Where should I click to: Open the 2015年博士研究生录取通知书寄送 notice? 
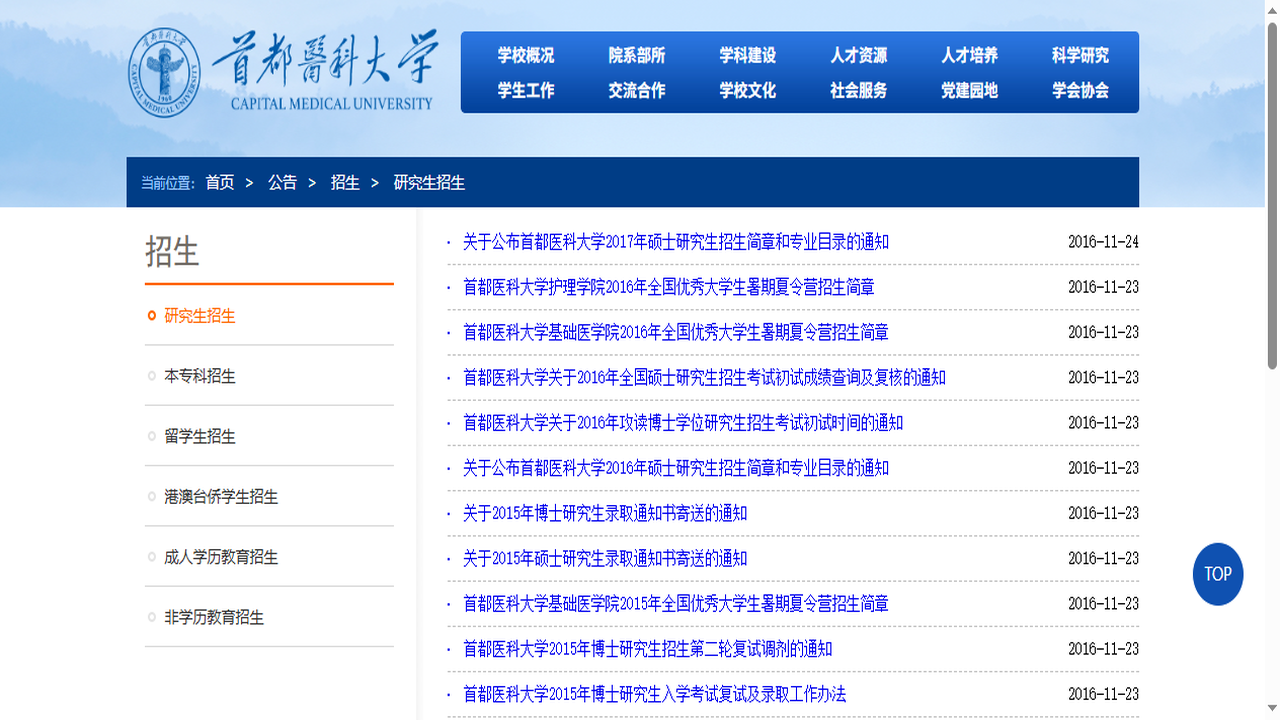pos(605,514)
